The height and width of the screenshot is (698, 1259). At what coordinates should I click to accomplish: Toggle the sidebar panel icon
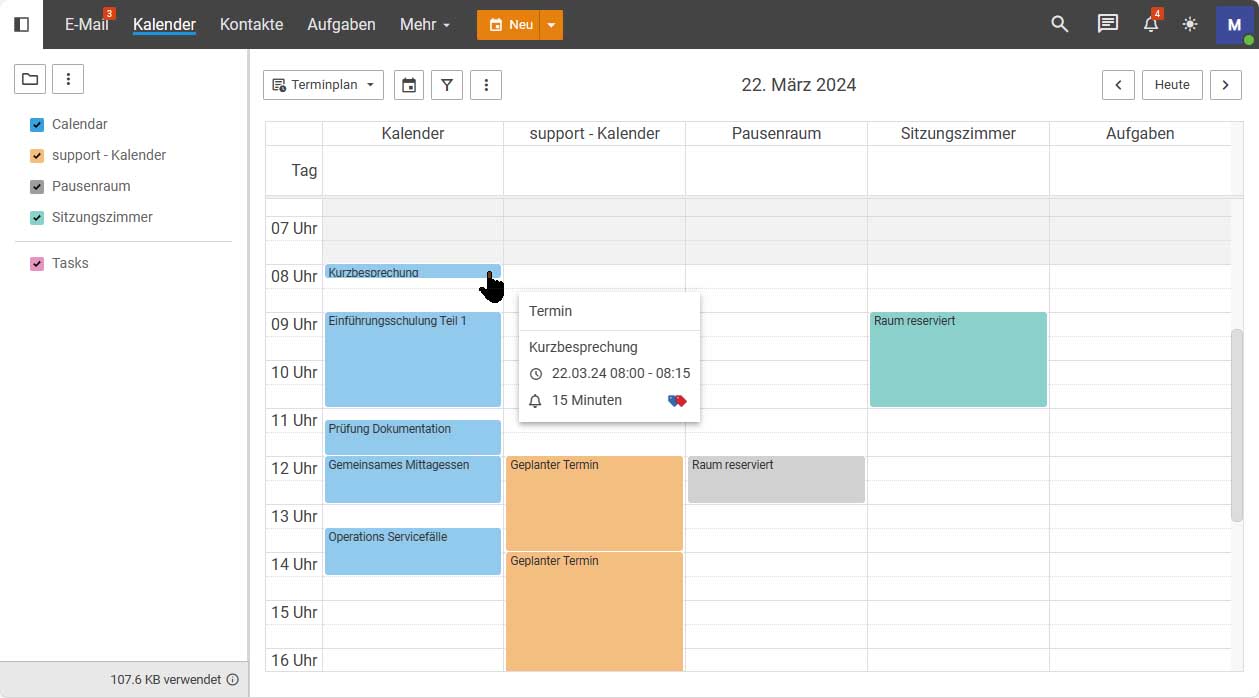21,24
